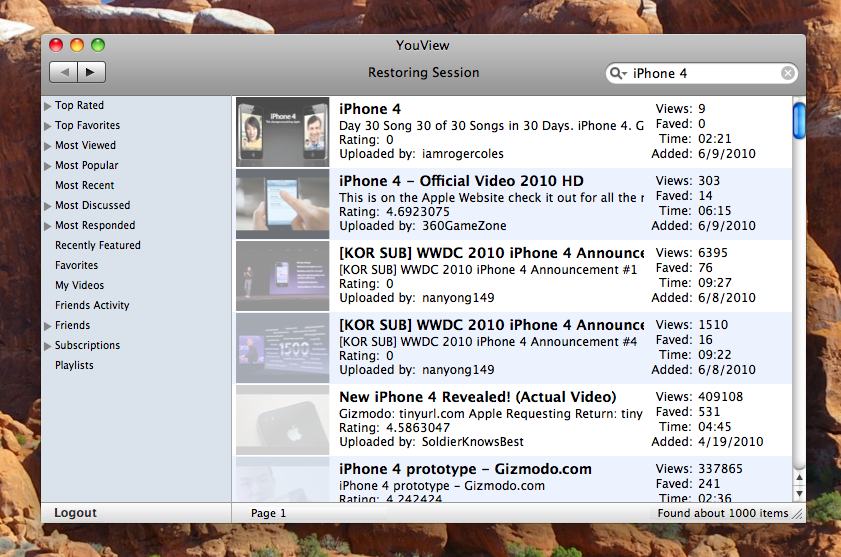Select title 'iPhone 4 – Official Video 2010 HD'
This screenshot has height=557, width=841.
(461, 181)
